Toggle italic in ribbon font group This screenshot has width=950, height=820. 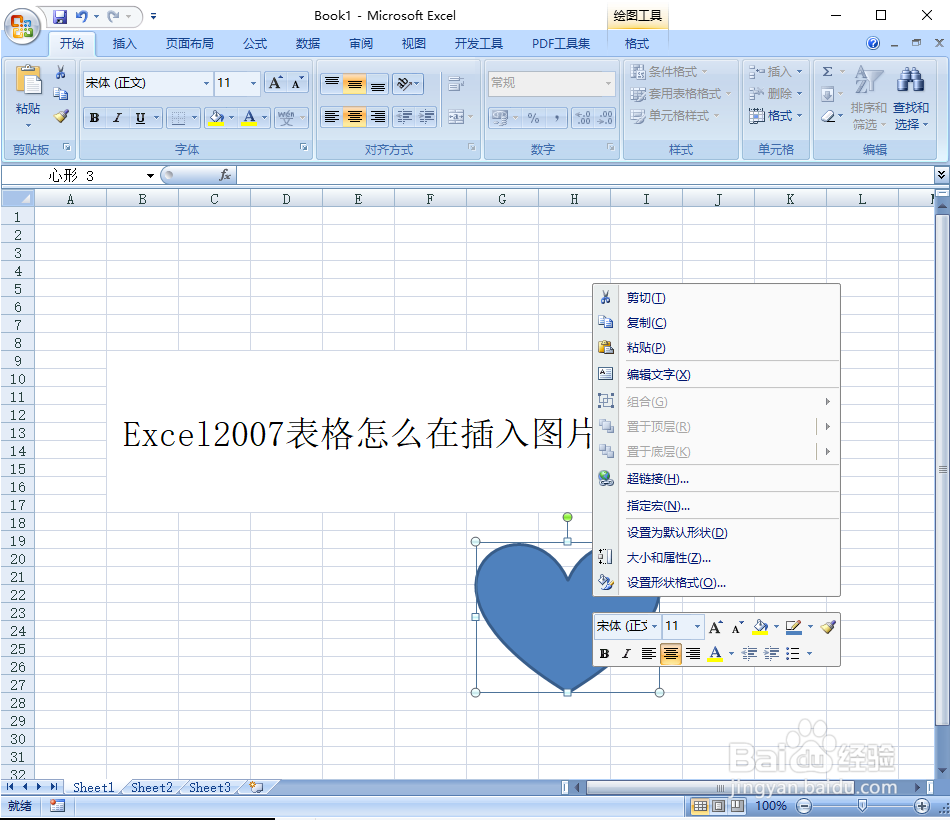coord(118,118)
